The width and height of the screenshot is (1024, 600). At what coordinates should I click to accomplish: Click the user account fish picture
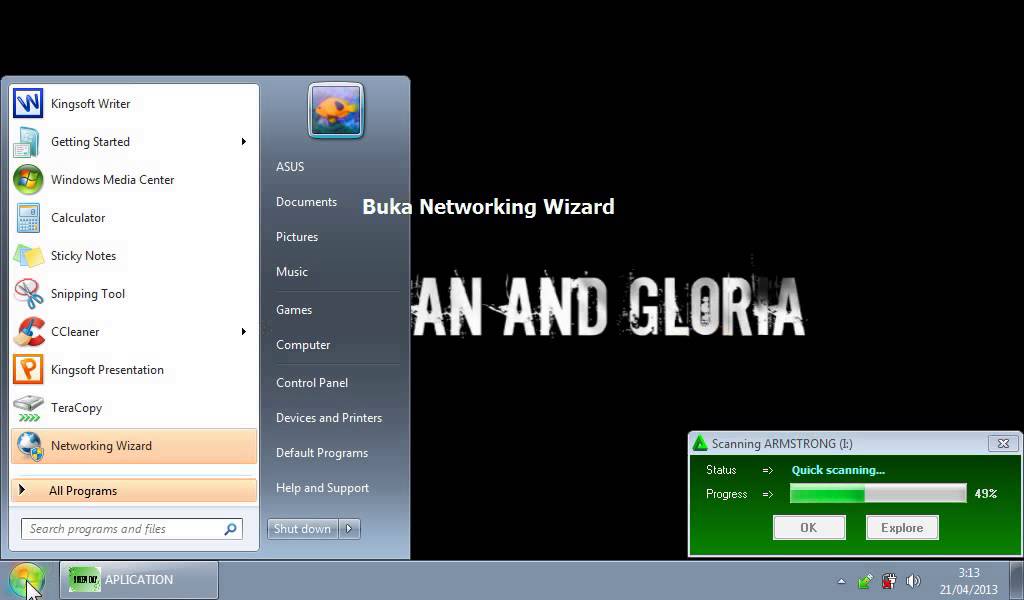(x=336, y=110)
